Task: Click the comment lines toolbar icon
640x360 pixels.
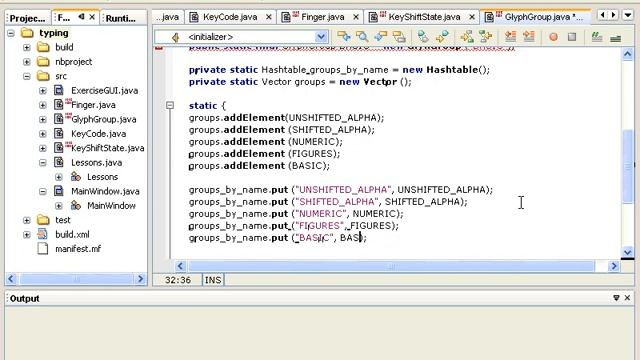Action: [x=597, y=37]
